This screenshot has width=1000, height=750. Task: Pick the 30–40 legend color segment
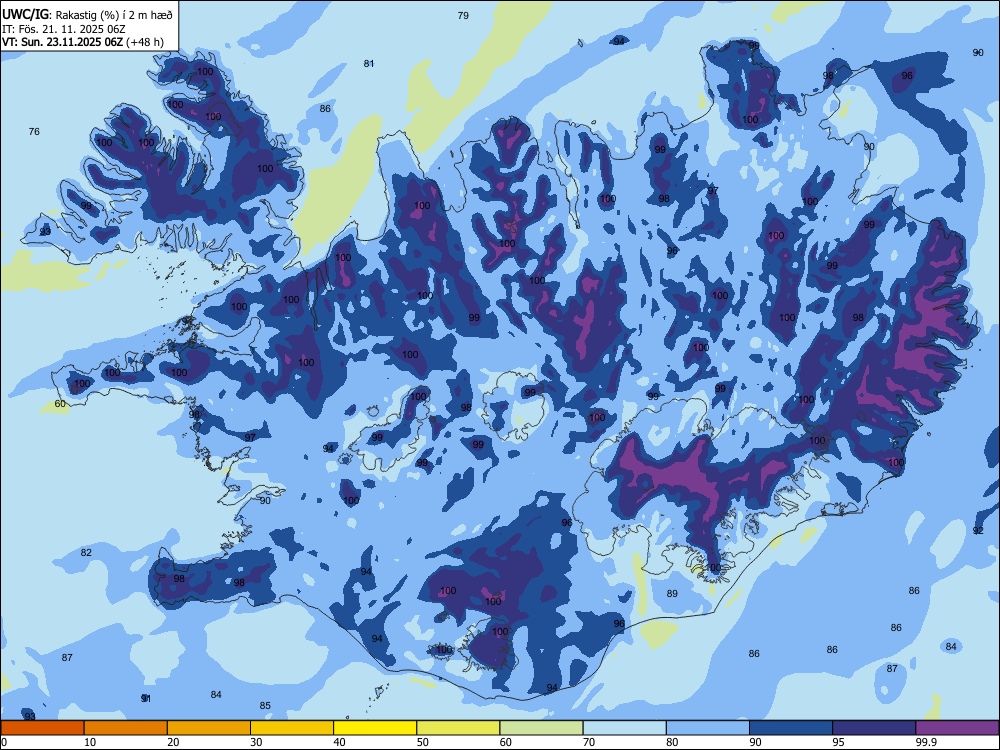tap(292, 728)
